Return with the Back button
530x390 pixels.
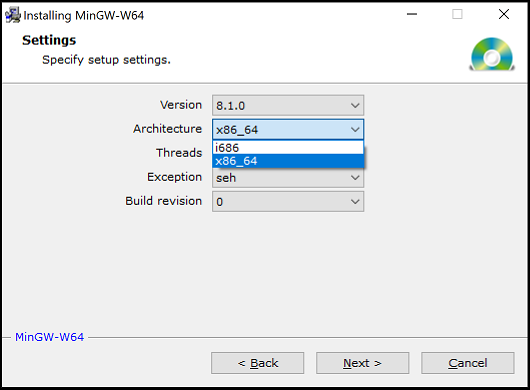tap(258, 363)
